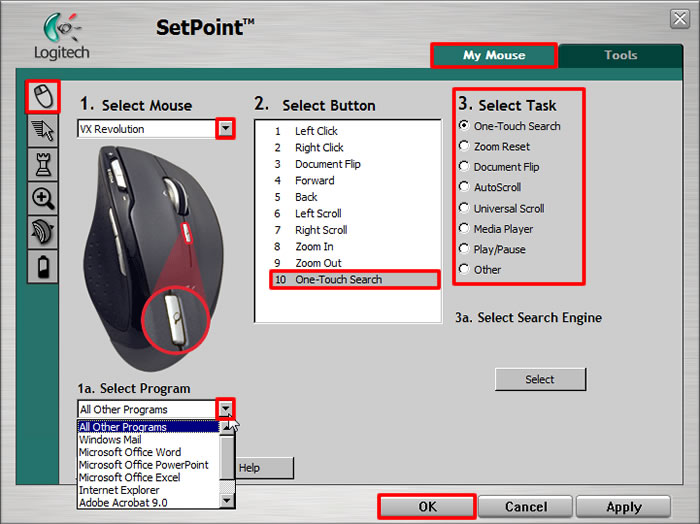The image size is (700, 524).
Task: Click the VX Revolution mouse image
Action: [x=152, y=257]
